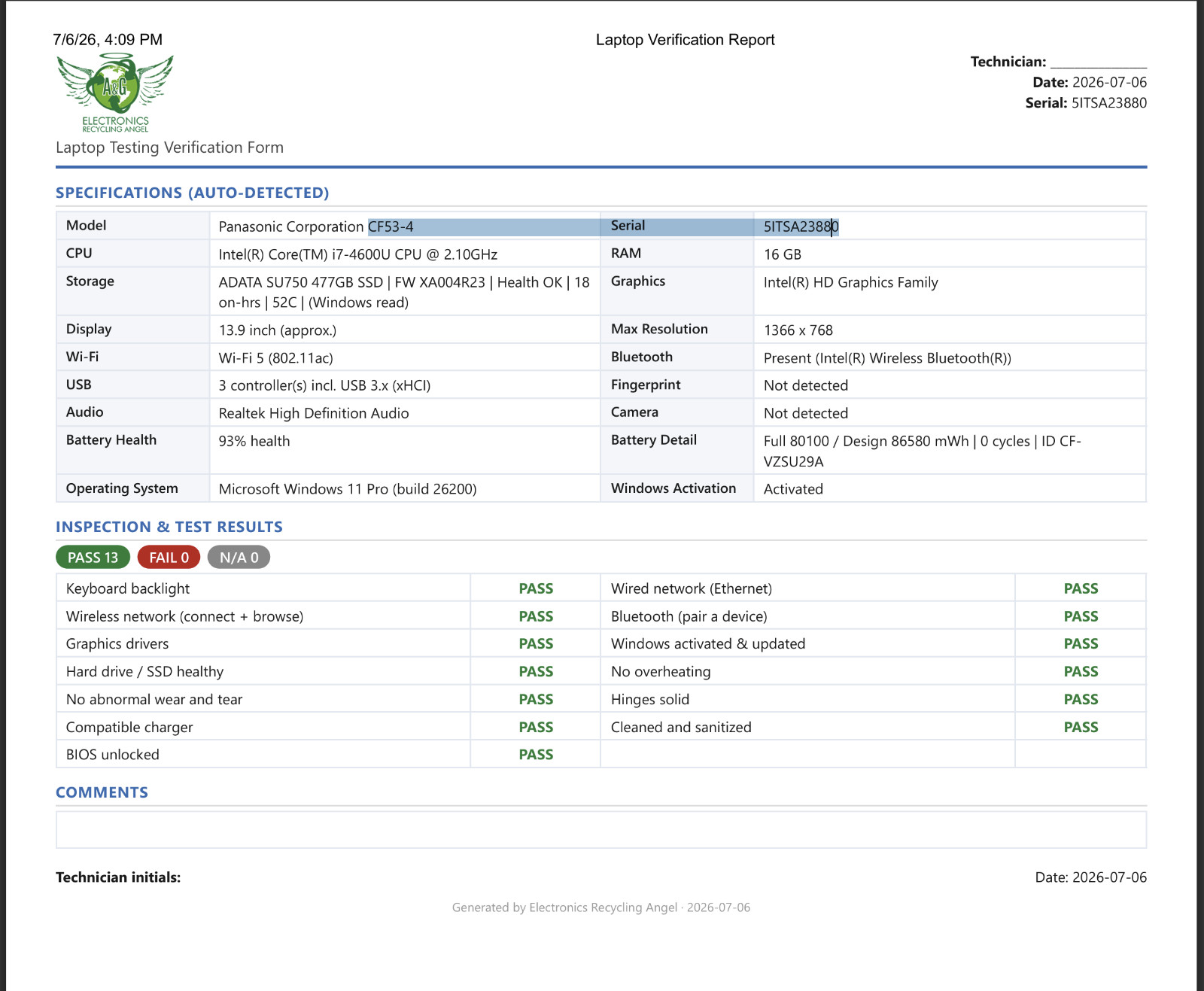Click PASS result for Wireless network row
The image size is (1204, 991).
tap(536, 616)
